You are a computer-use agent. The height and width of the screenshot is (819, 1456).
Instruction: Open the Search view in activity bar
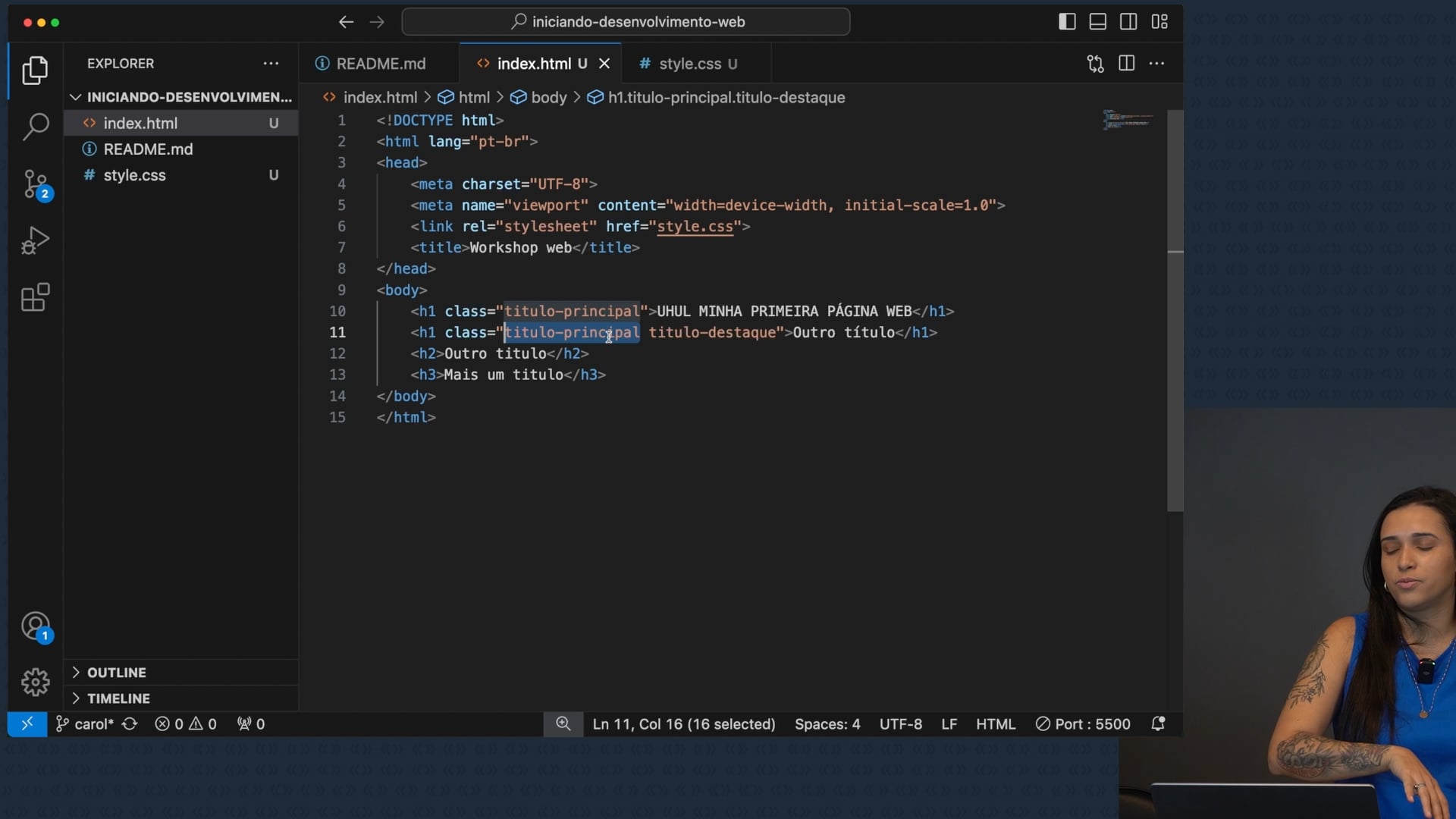(x=35, y=126)
